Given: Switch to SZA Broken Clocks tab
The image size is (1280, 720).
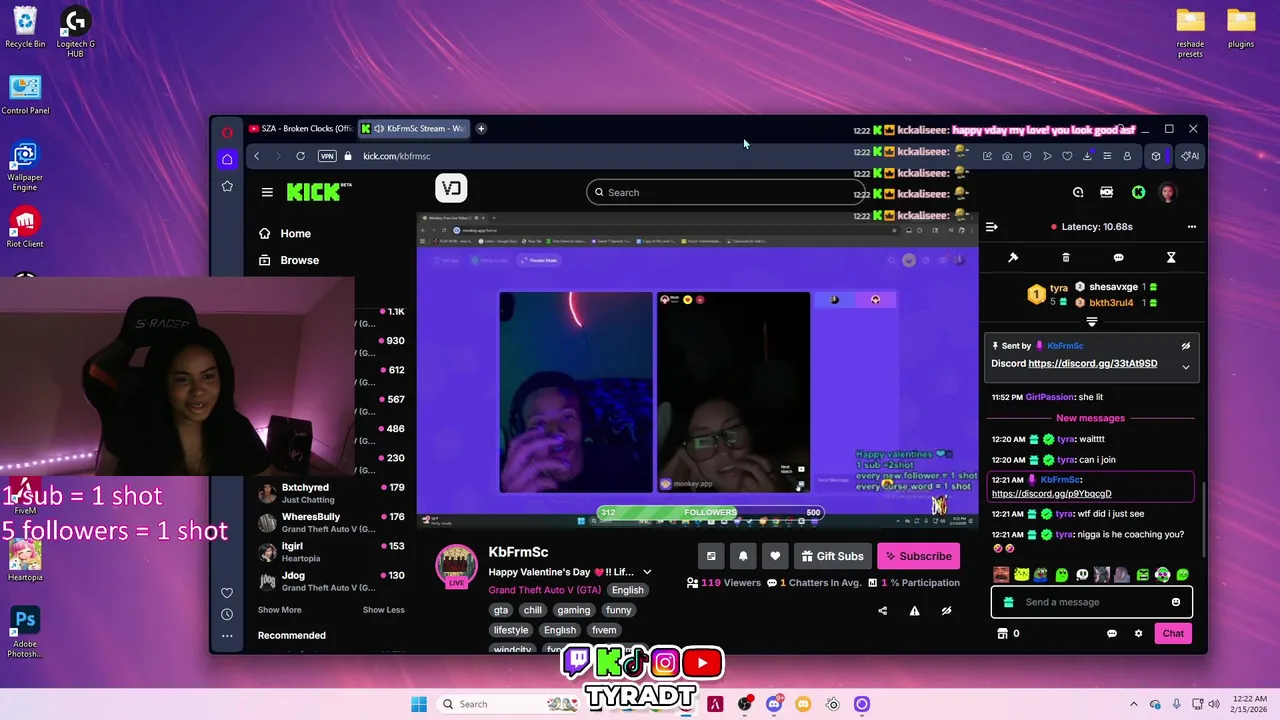Looking at the screenshot, I should [300, 128].
